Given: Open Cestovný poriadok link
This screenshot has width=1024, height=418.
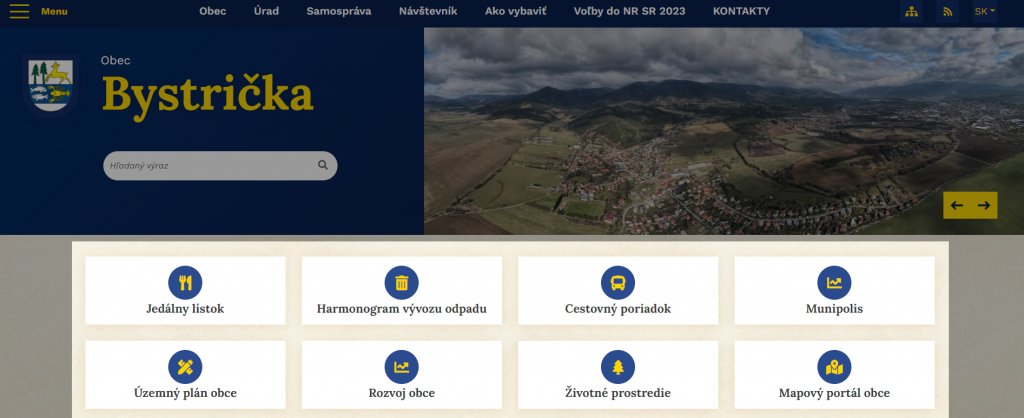Looking at the screenshot, I should click(618, 310).
